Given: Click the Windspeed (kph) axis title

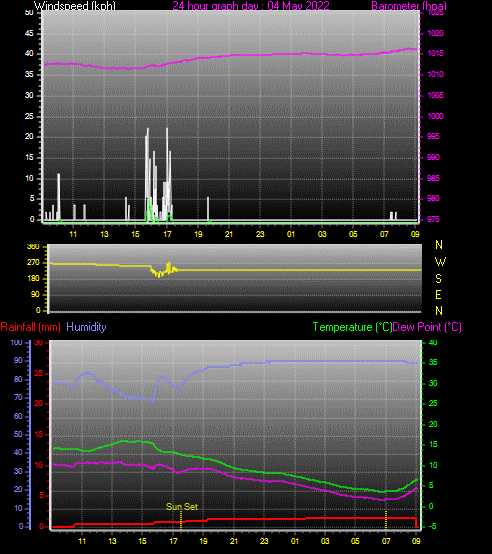Looking at the screenshot, I should (x=75, y=6).
